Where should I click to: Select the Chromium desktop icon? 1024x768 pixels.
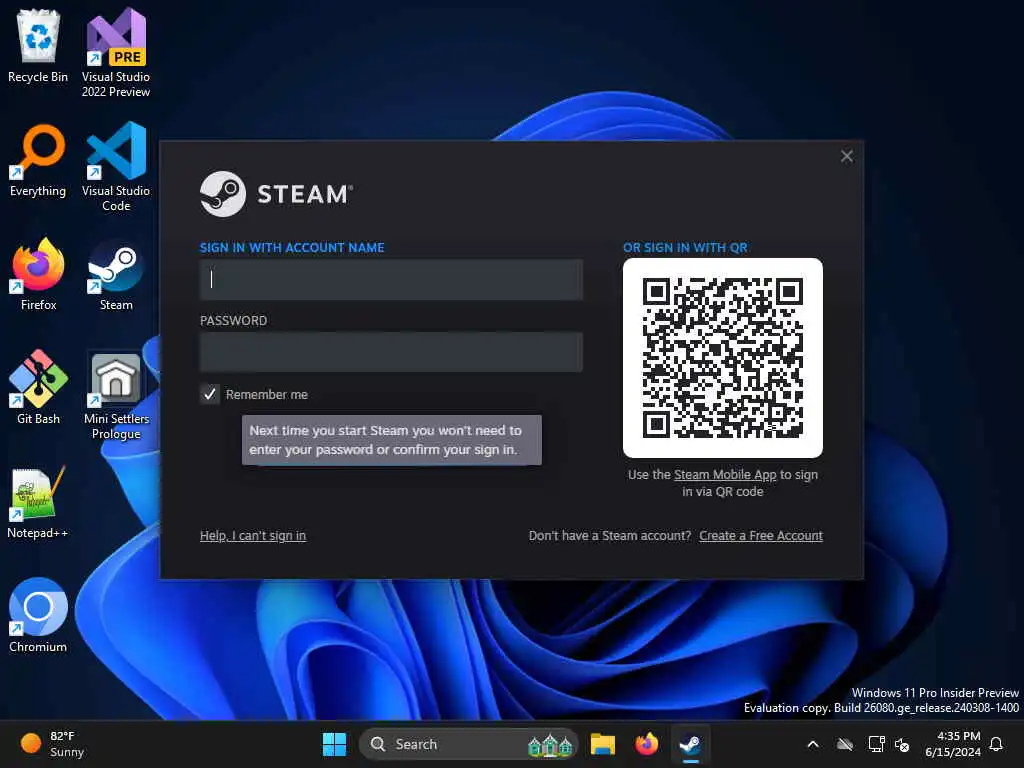pos(38,615)
